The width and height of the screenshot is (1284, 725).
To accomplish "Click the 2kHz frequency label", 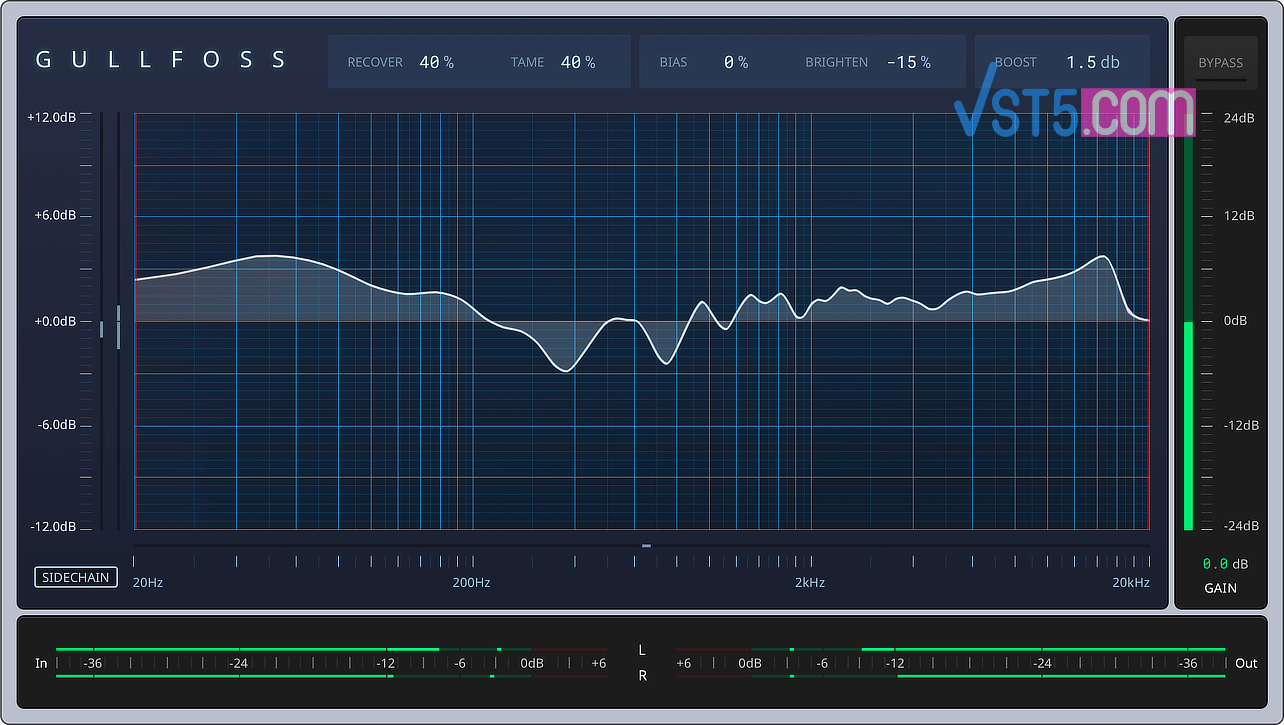I will pos(810,582).
